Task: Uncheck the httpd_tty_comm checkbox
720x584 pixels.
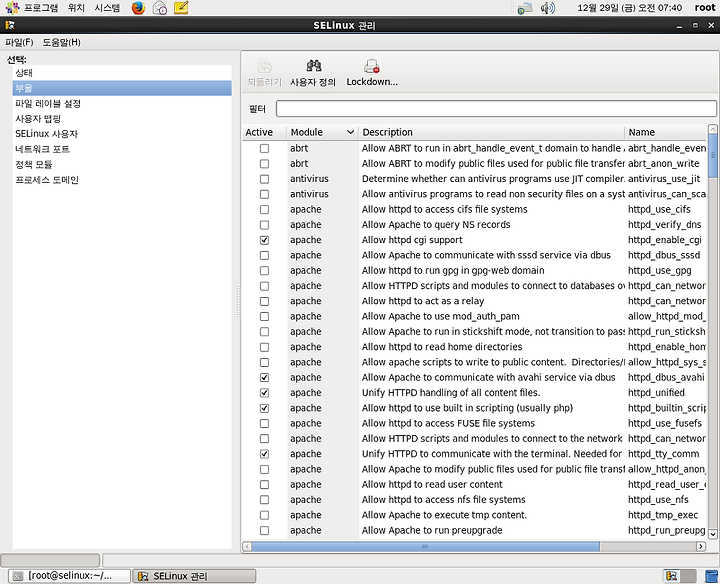Action: click(x=264, y=454)
